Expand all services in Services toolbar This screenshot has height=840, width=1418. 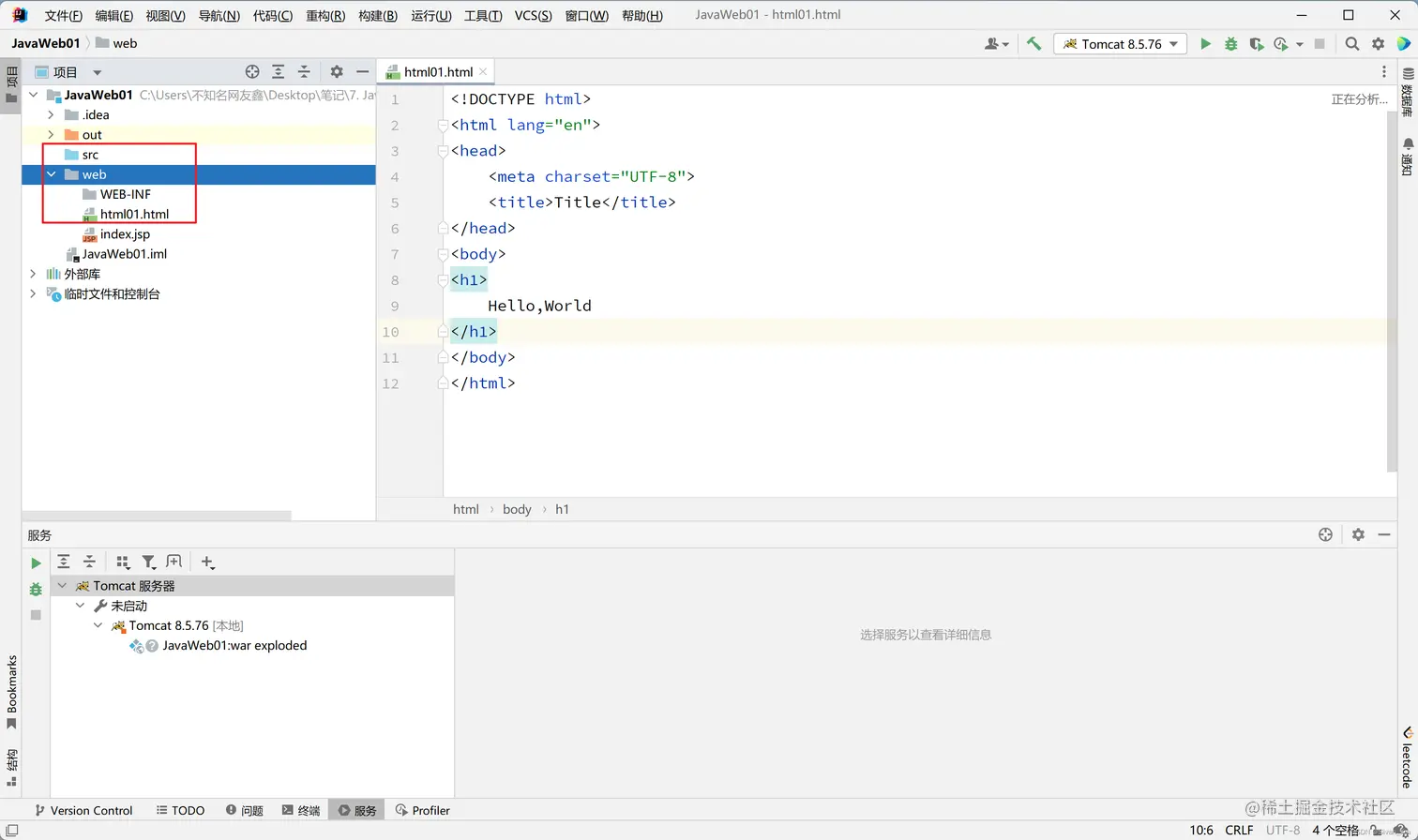tap(64, 562)
